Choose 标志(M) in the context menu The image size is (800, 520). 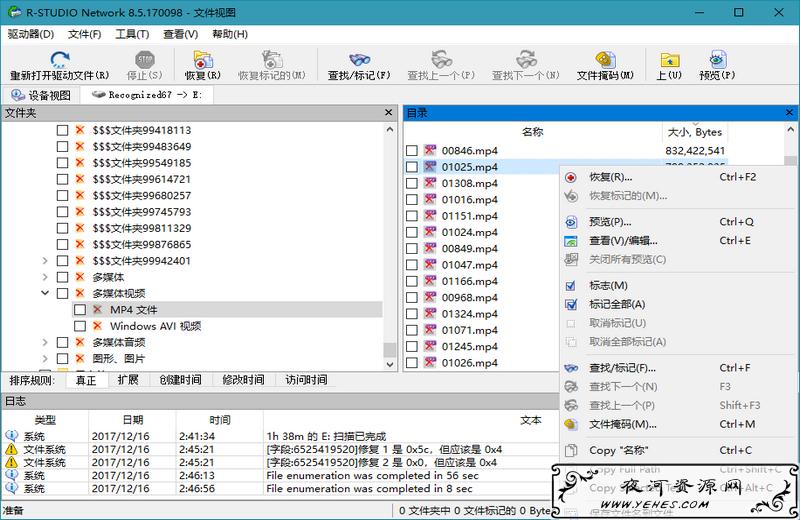click(x=608, y=285)
